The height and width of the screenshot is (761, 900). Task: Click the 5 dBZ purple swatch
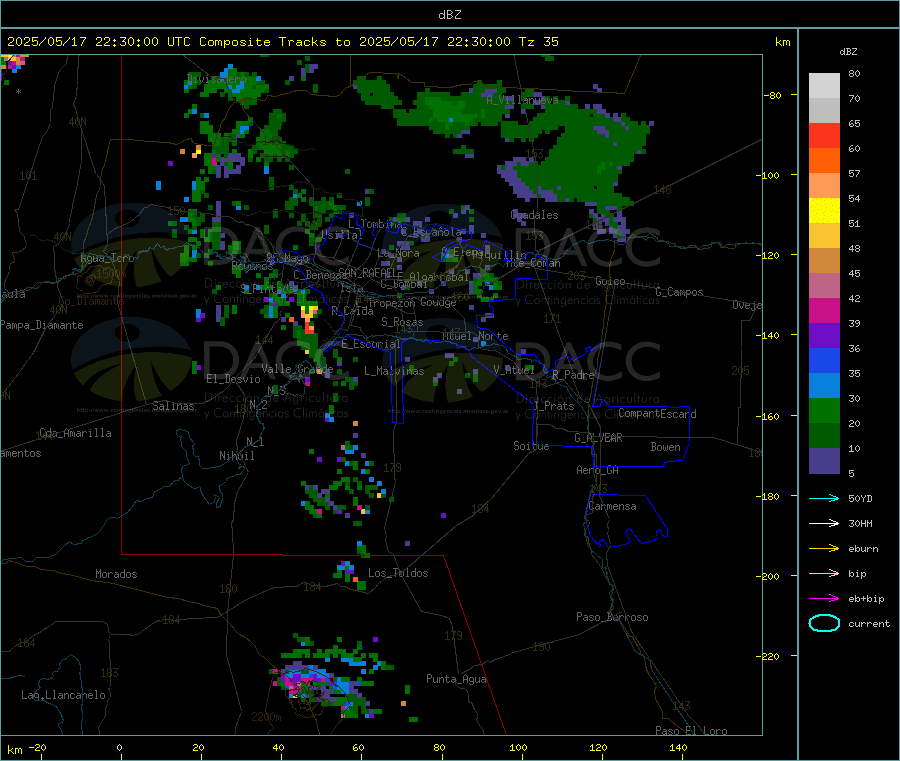(824, 460)
